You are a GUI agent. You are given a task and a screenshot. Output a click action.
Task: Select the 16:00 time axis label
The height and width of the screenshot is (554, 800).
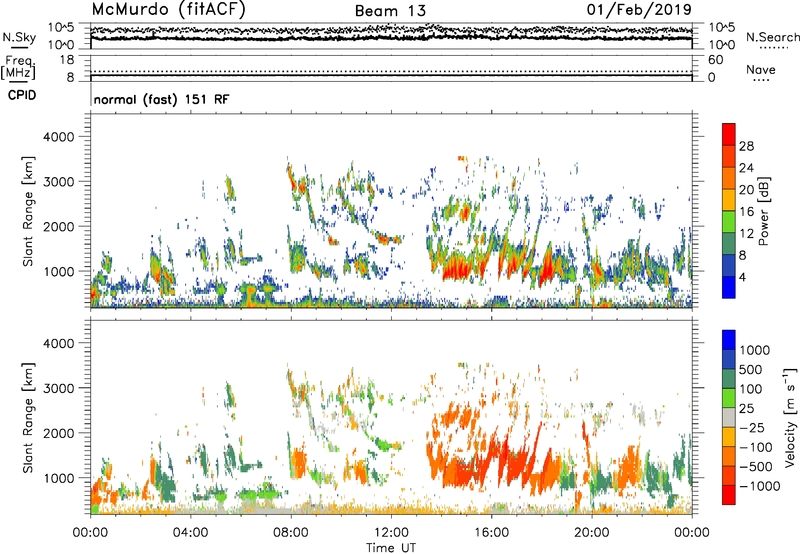point(491,533)
